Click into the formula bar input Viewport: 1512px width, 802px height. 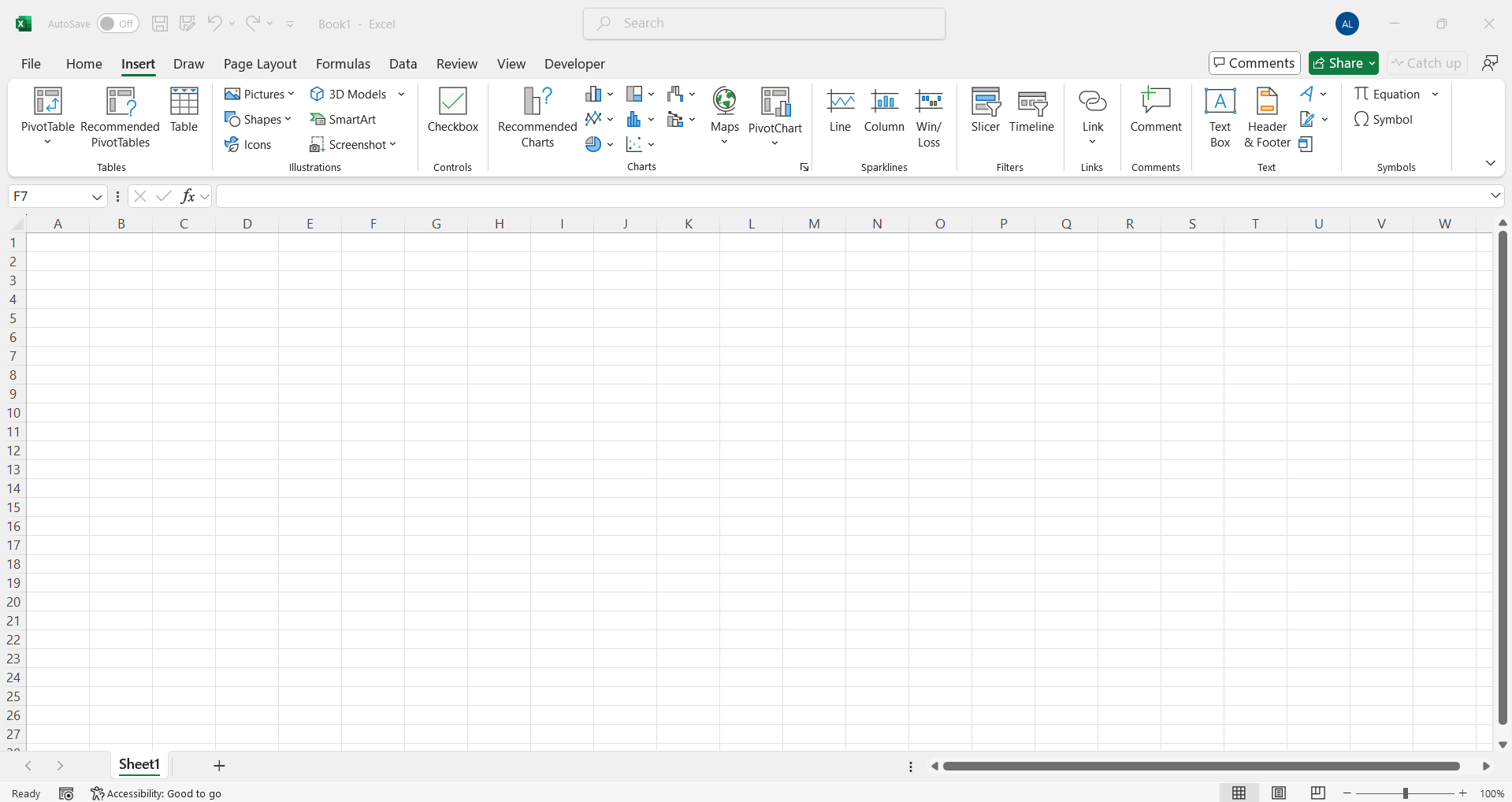(851, 196)
